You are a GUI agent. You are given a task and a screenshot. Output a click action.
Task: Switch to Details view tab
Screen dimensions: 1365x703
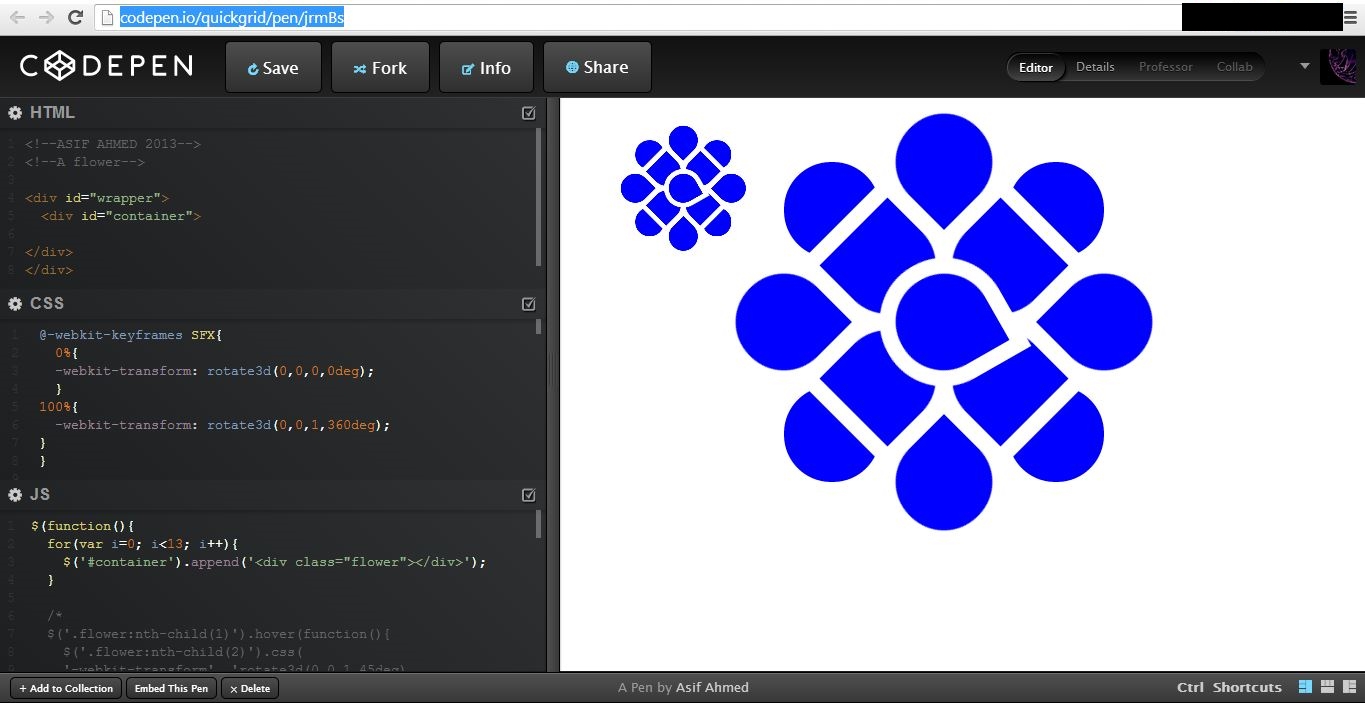(1095, 67)
